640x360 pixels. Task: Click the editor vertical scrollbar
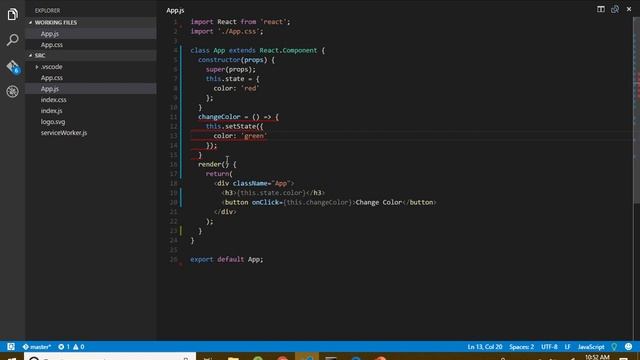click(636, 110)
